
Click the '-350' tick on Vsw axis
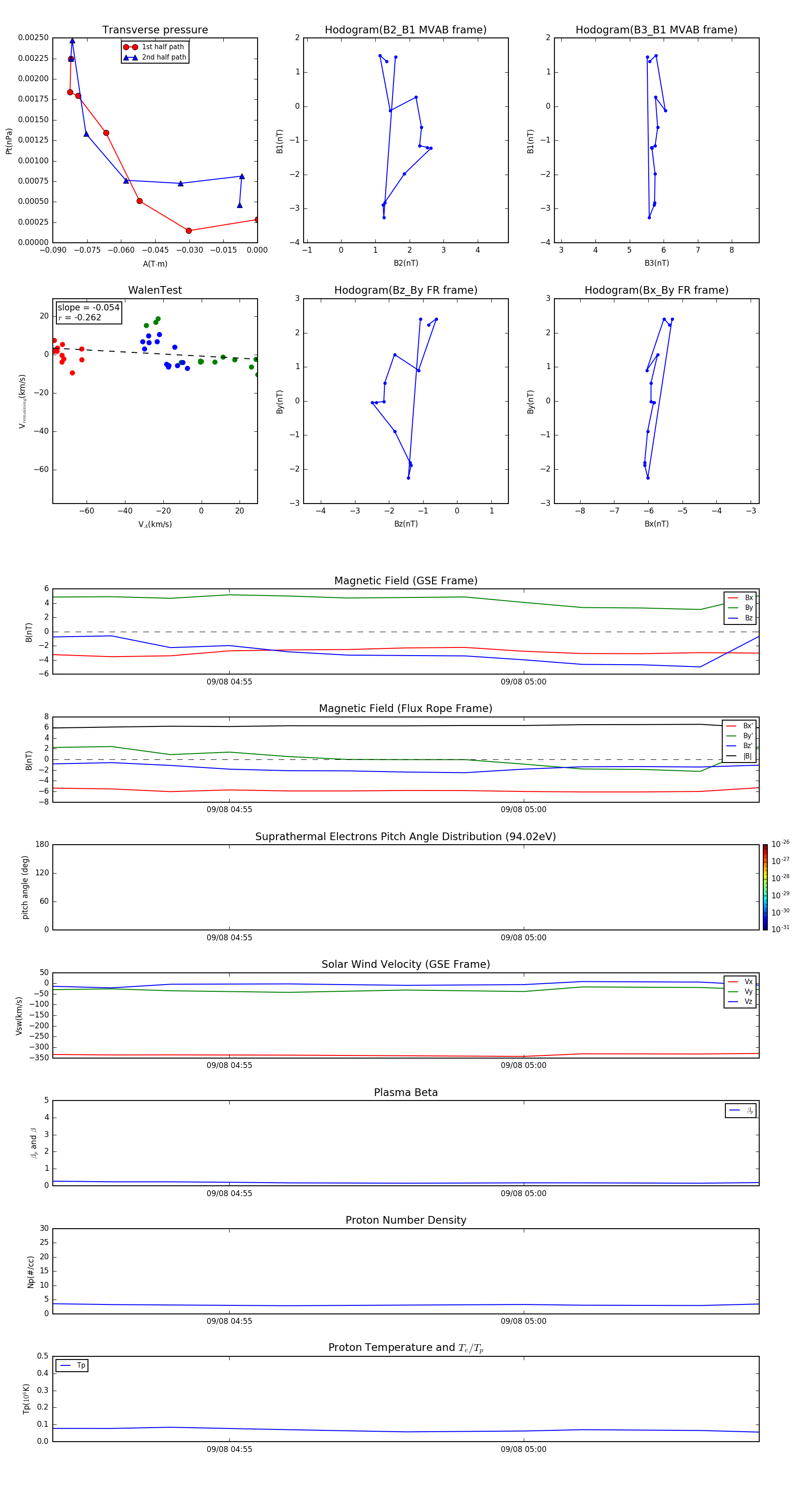point(39,1058)
